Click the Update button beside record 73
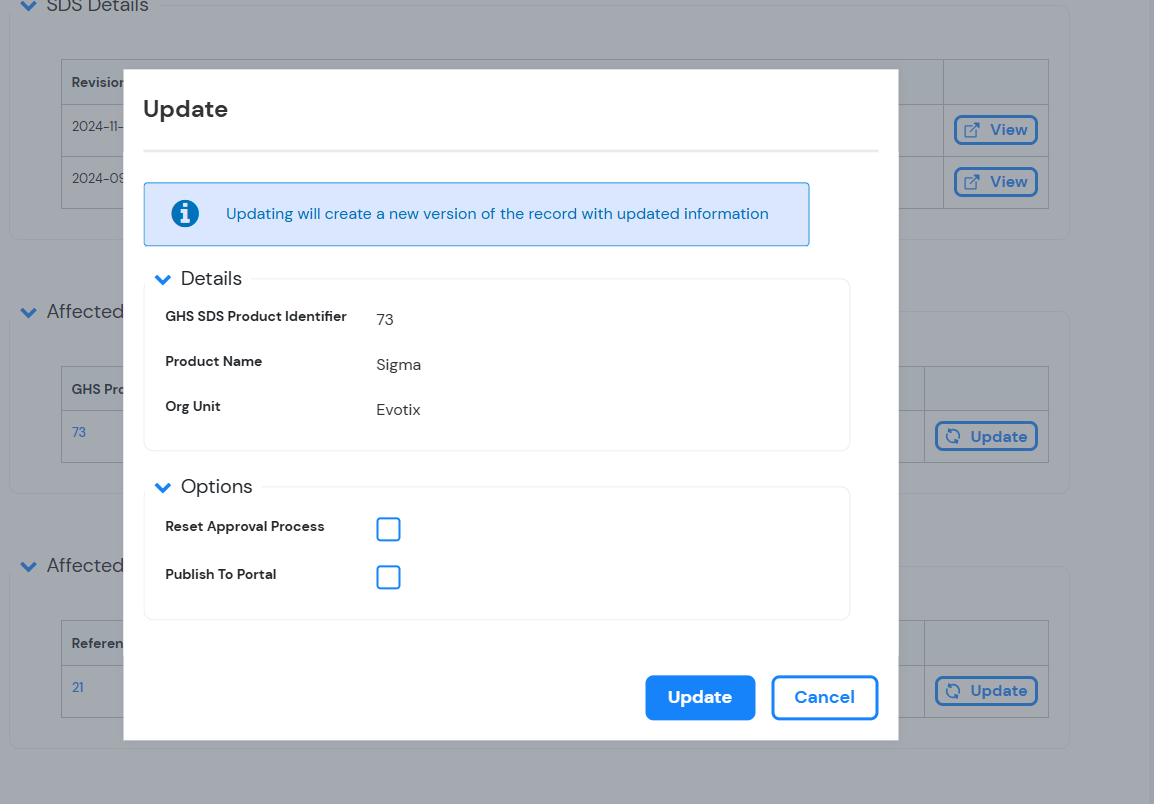 (986, 436)
